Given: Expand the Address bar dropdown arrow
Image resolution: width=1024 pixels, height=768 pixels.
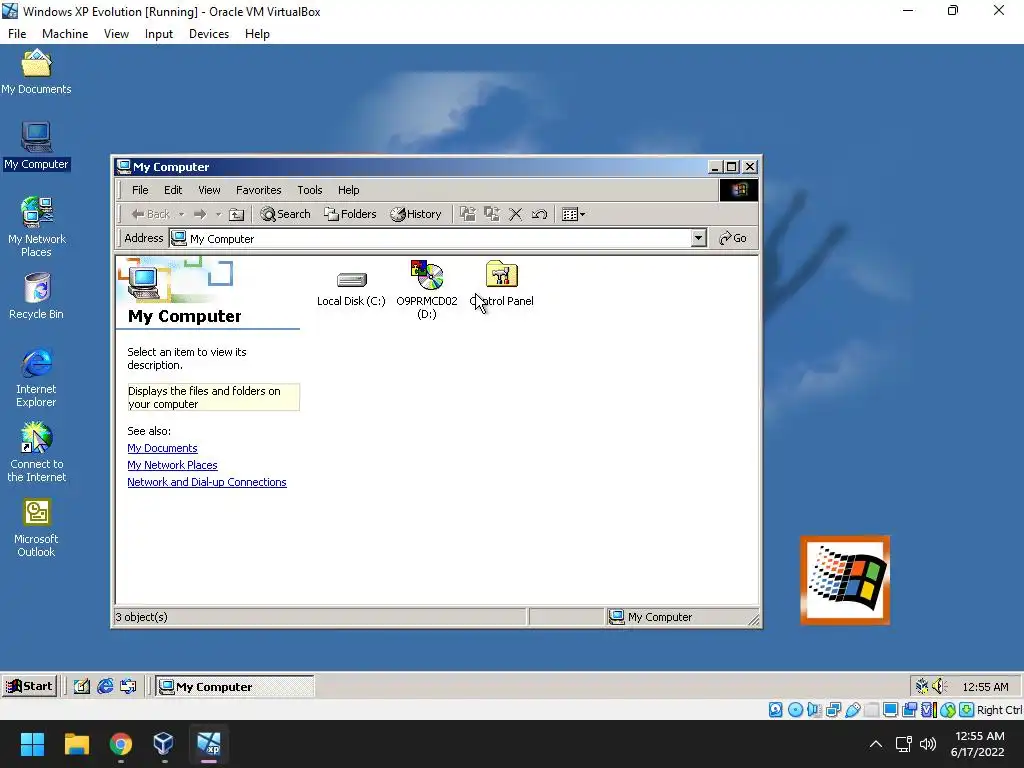Looking at the screenshot, I should point(699,238).
